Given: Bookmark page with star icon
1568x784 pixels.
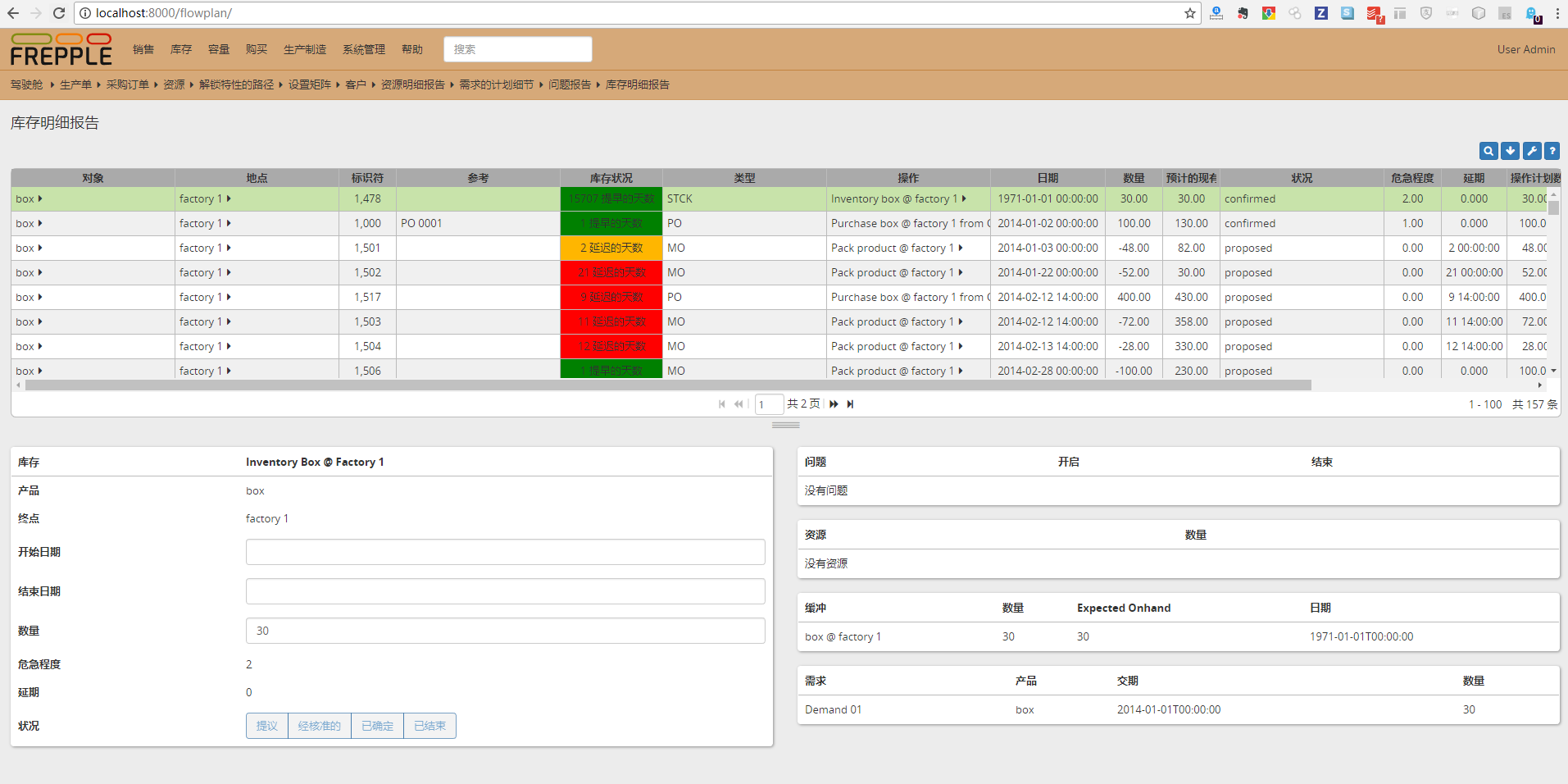Looking at the screenshot, I should click(x=1189, y=13).
